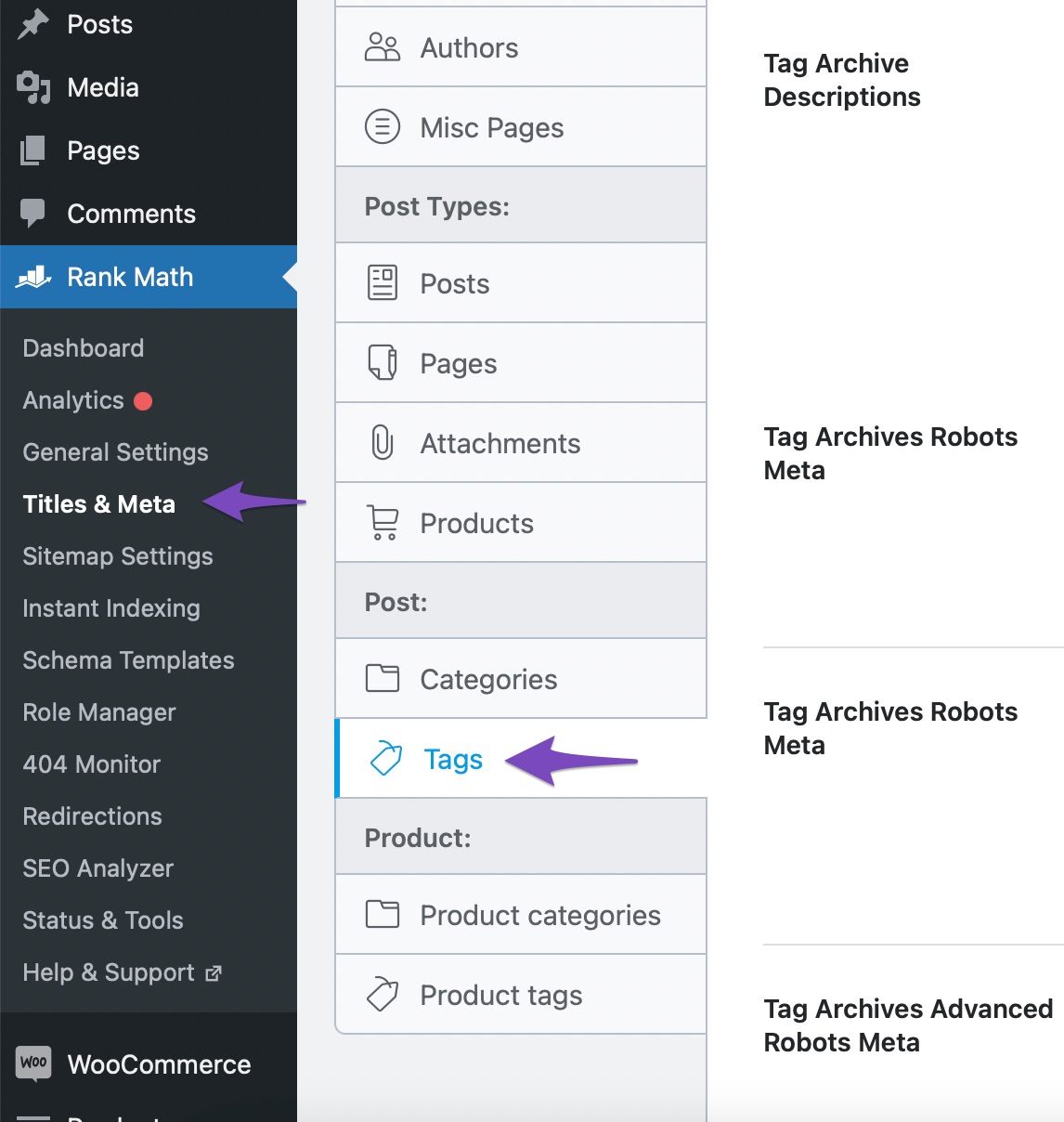1064x1122 pixels.
Task: Open the 404 Monitor page
Action: pyautogui.click(x=92, y=764)
